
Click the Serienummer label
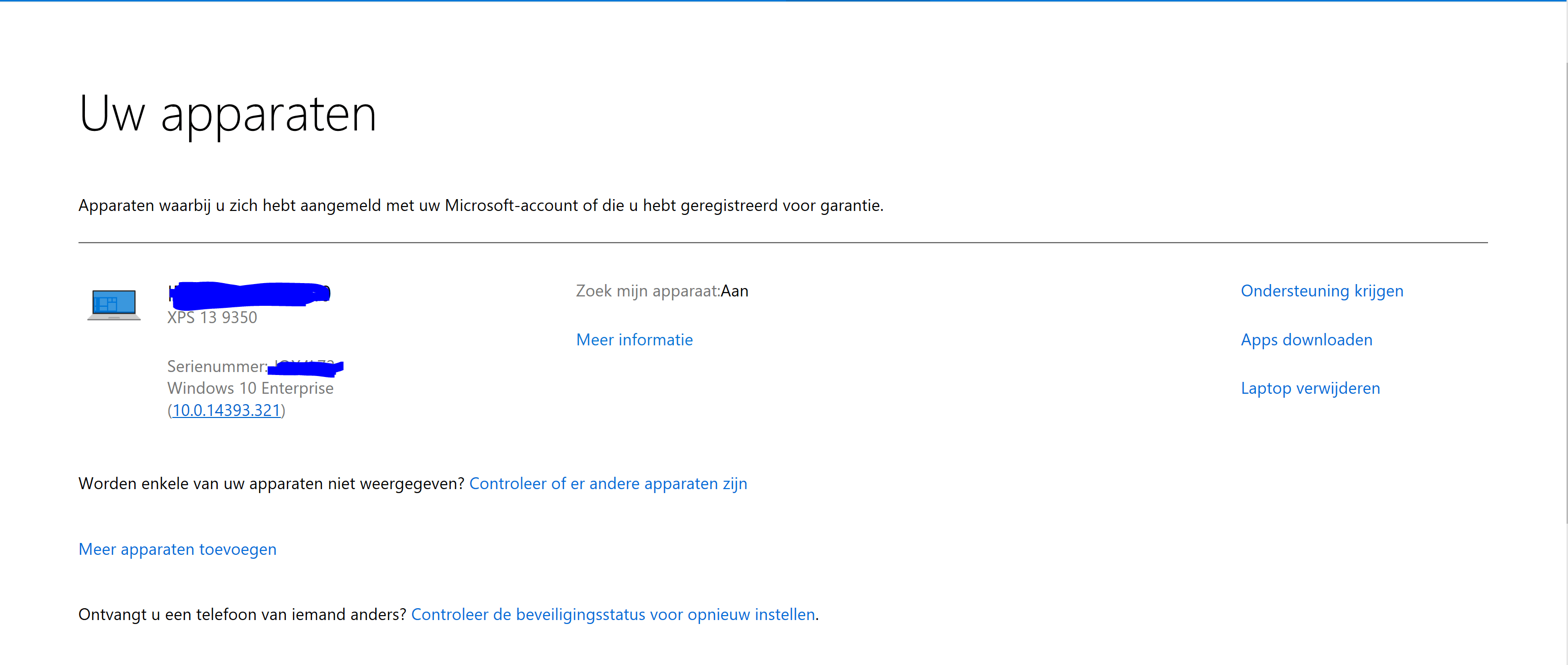[217, 367]
